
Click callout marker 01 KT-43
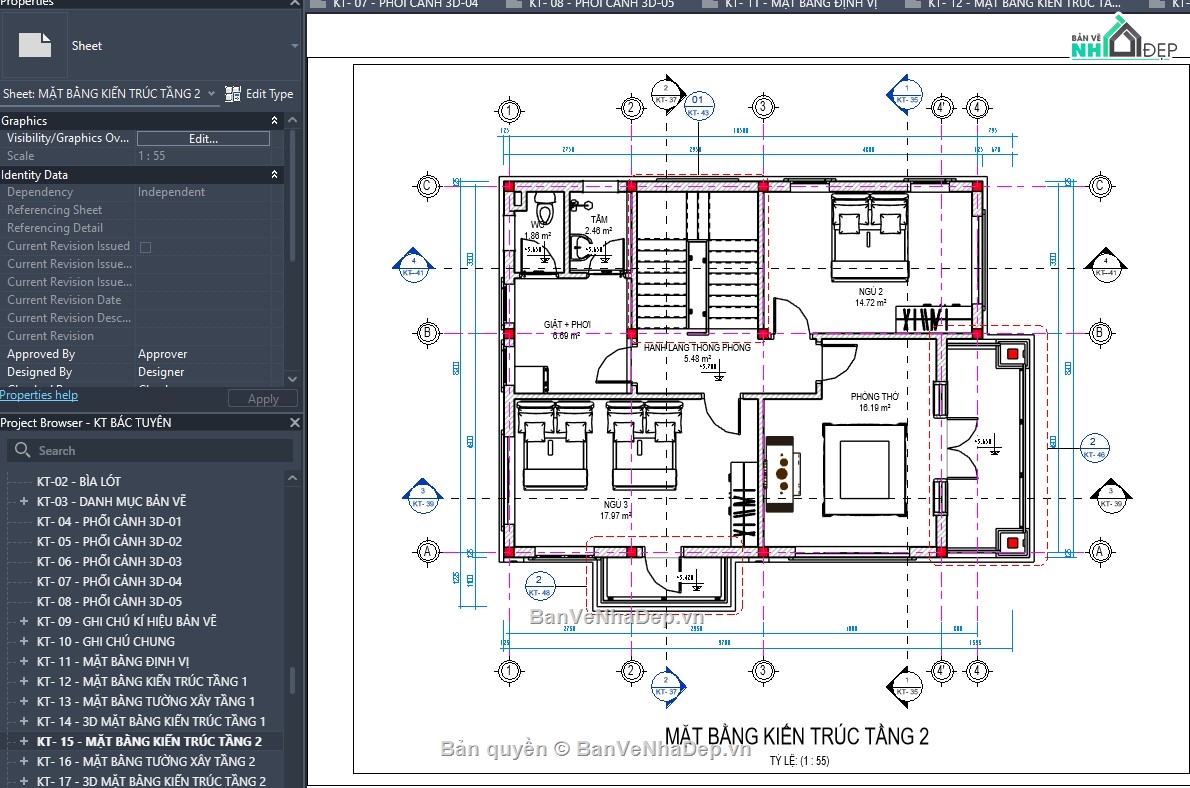pyautogui.click(x=698, y=106)
